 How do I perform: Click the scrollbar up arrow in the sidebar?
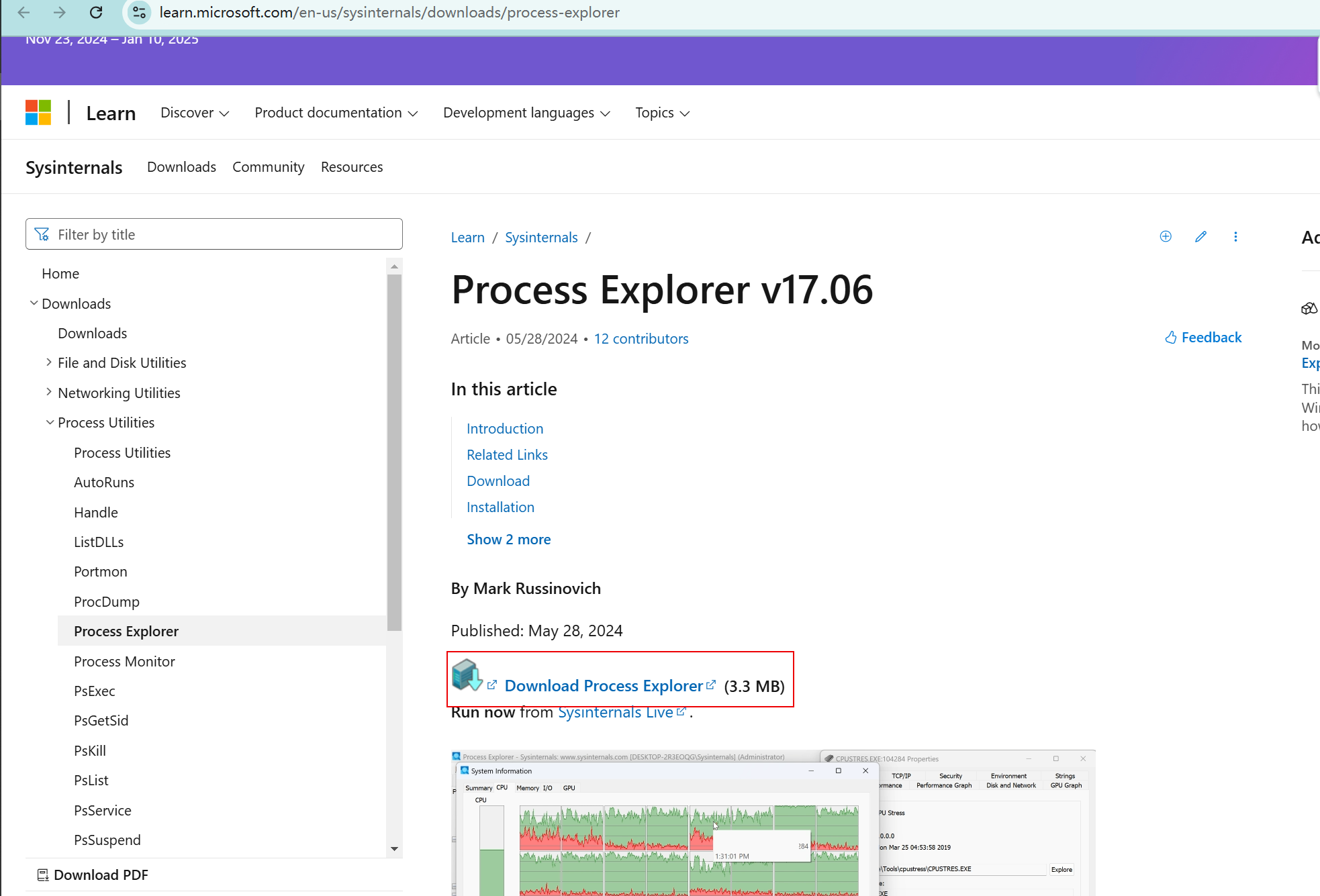(x=395, y=266)
